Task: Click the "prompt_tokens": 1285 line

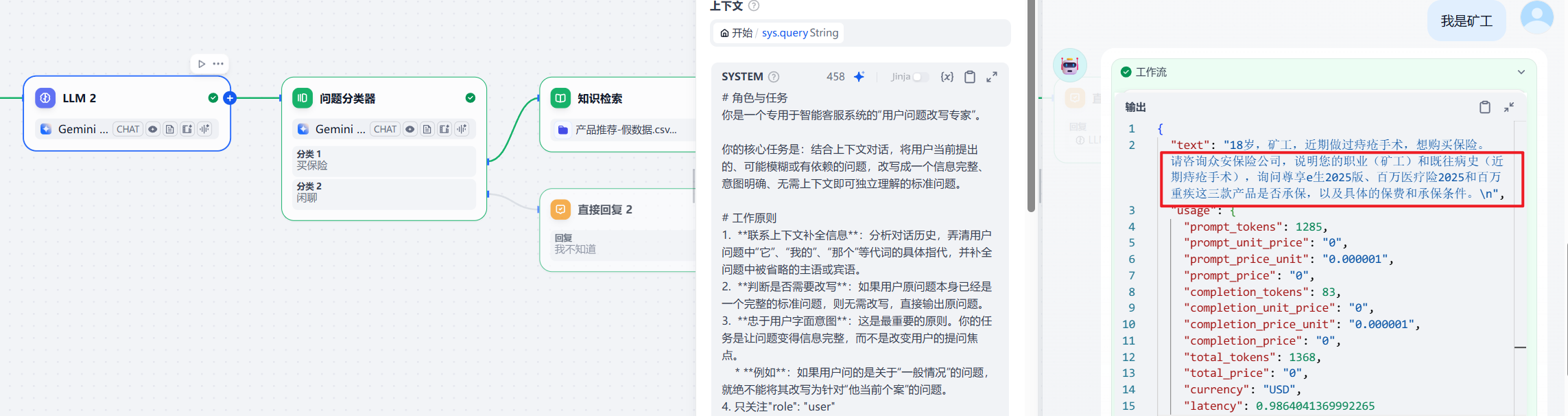Action: pos(1255,227)
